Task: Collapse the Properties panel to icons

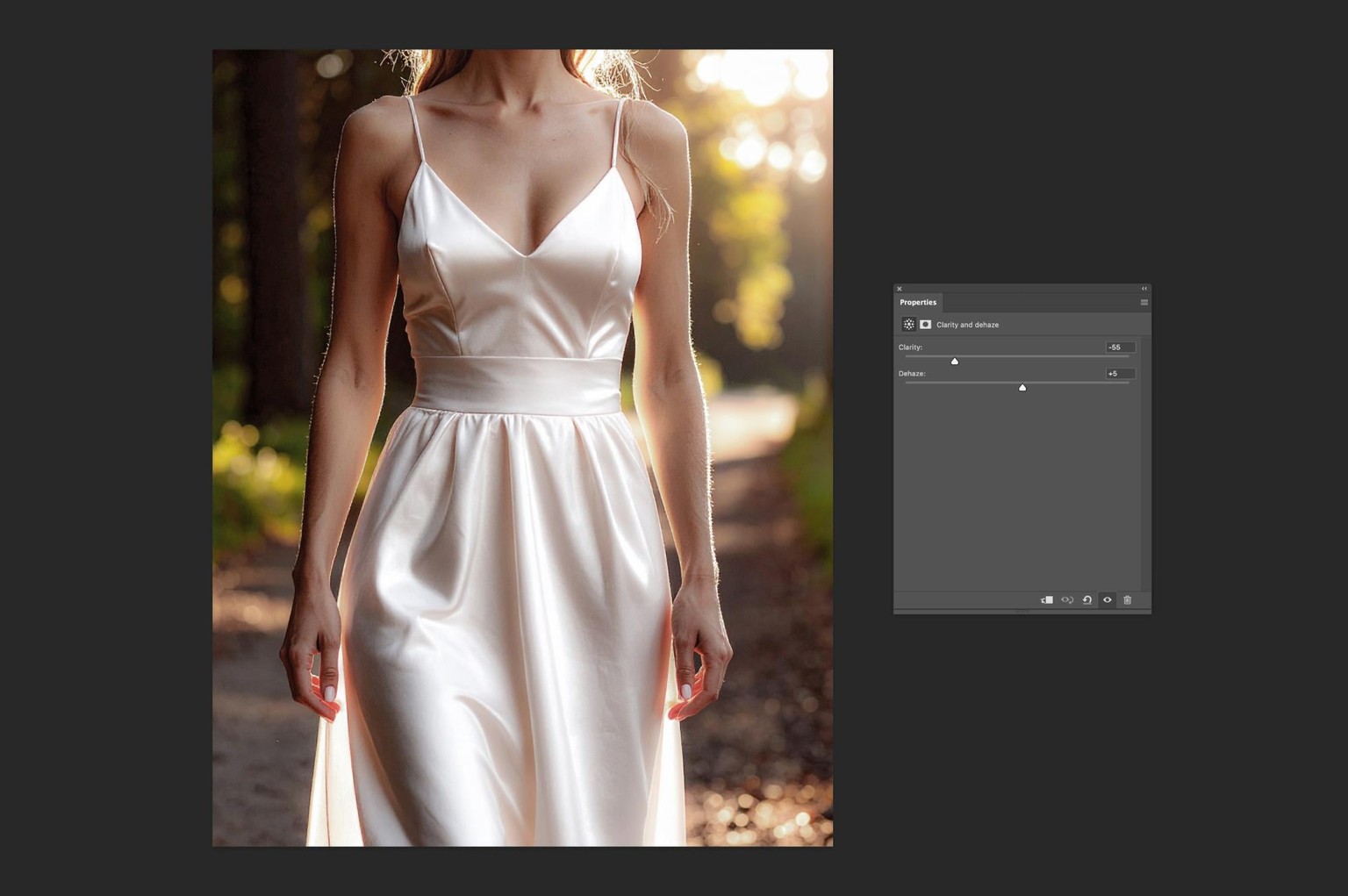Action: [x=1144, y=289]
